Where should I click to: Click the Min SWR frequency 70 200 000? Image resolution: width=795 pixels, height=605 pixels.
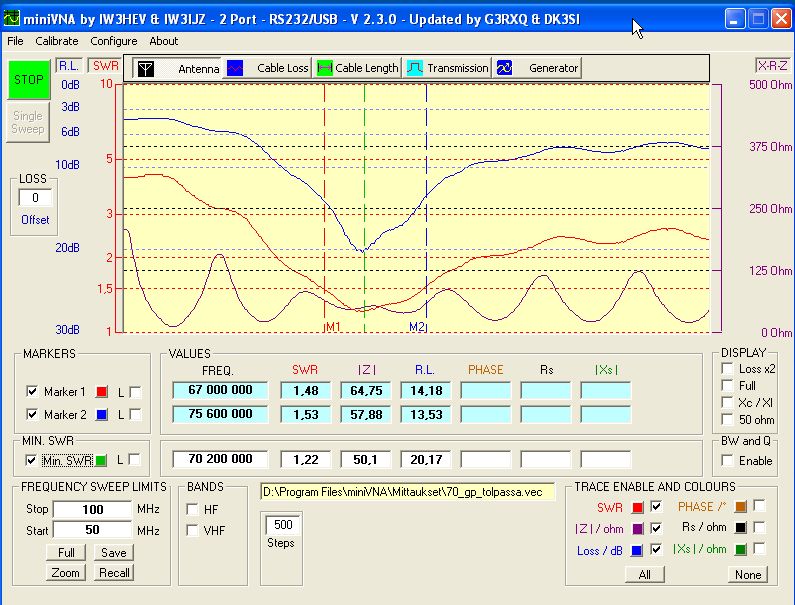tap(220, 459)
